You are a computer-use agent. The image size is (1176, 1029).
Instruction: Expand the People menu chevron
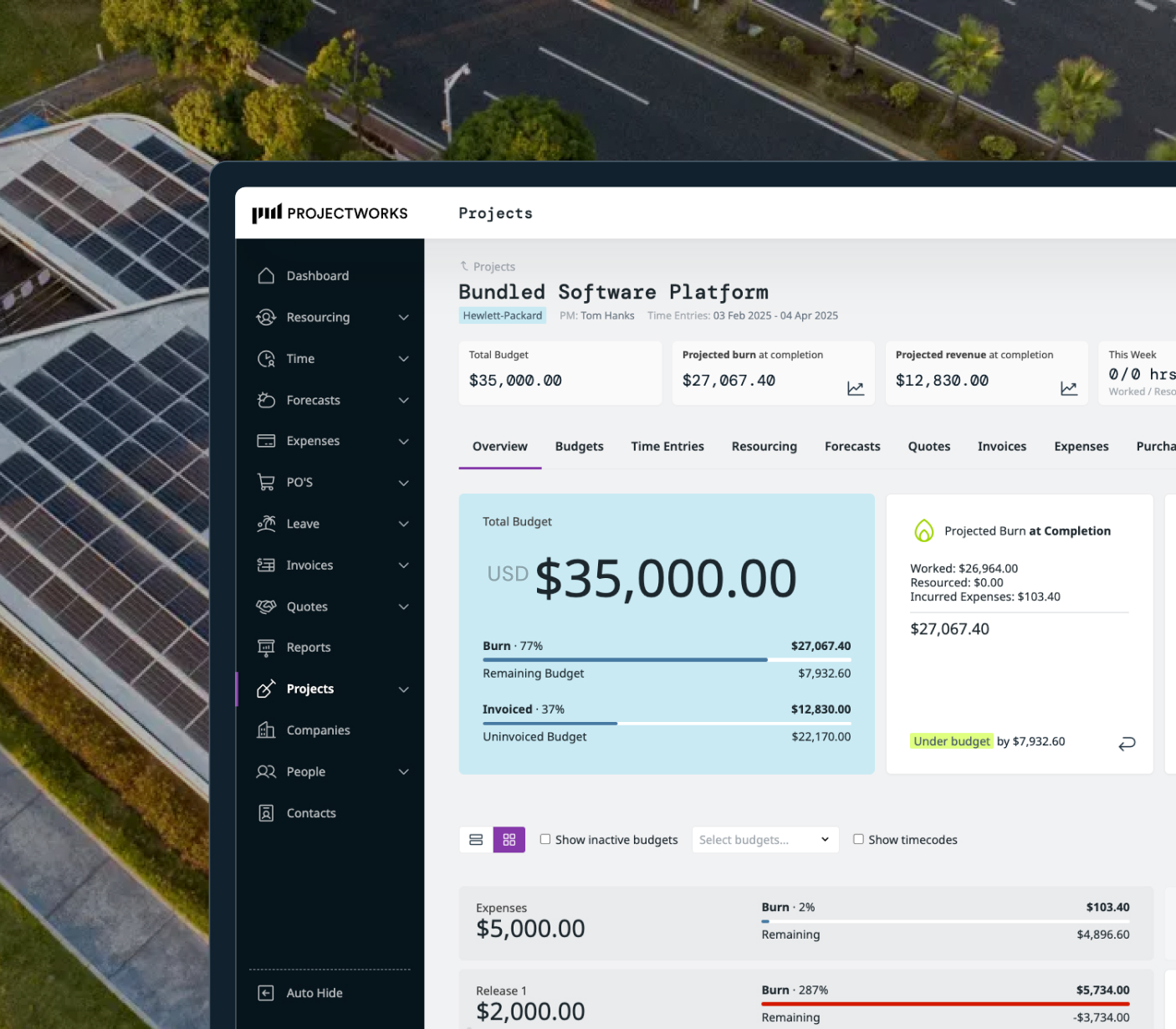tap(404, 771)
